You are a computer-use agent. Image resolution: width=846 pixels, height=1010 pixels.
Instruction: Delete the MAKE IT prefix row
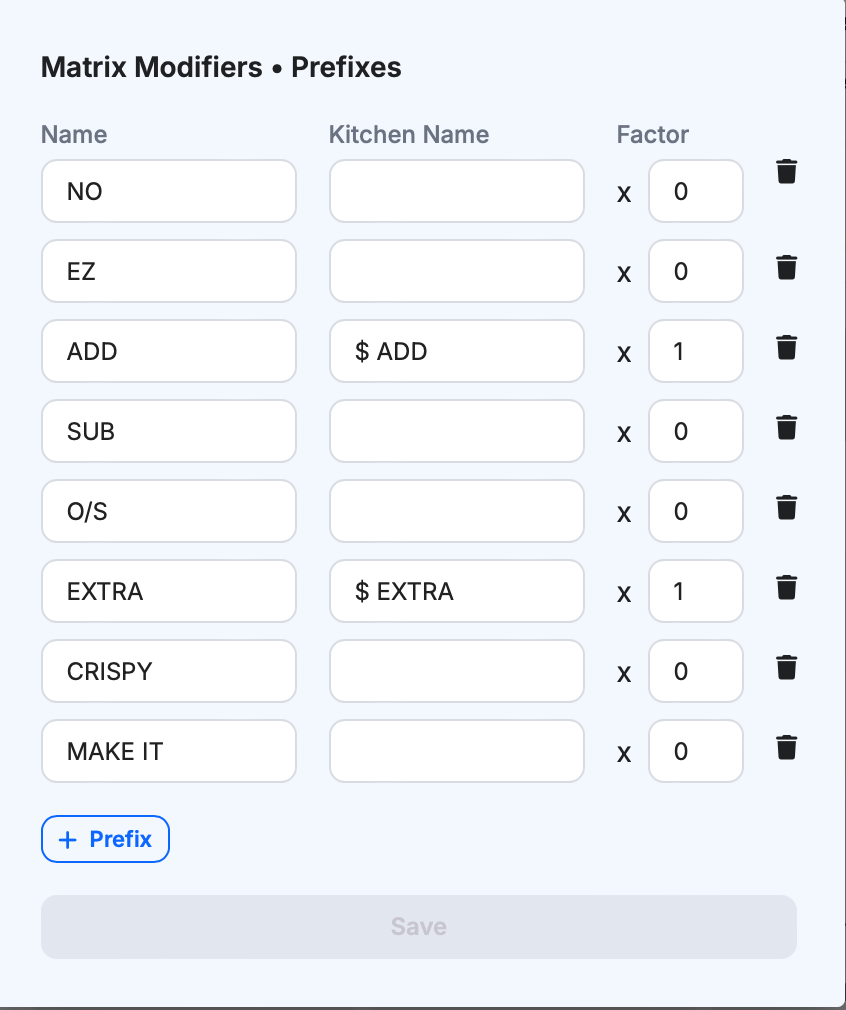coord(787,747)
